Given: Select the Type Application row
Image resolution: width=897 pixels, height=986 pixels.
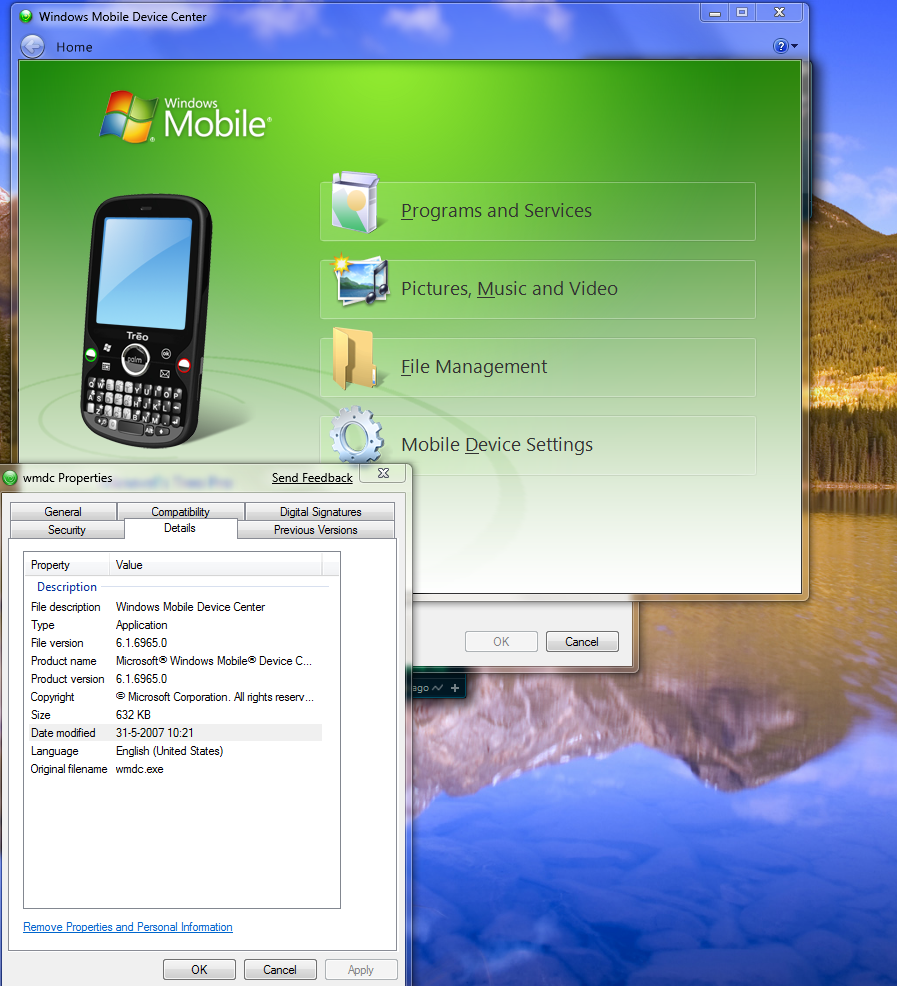Looking at the screenshot, I should [176, 625].
